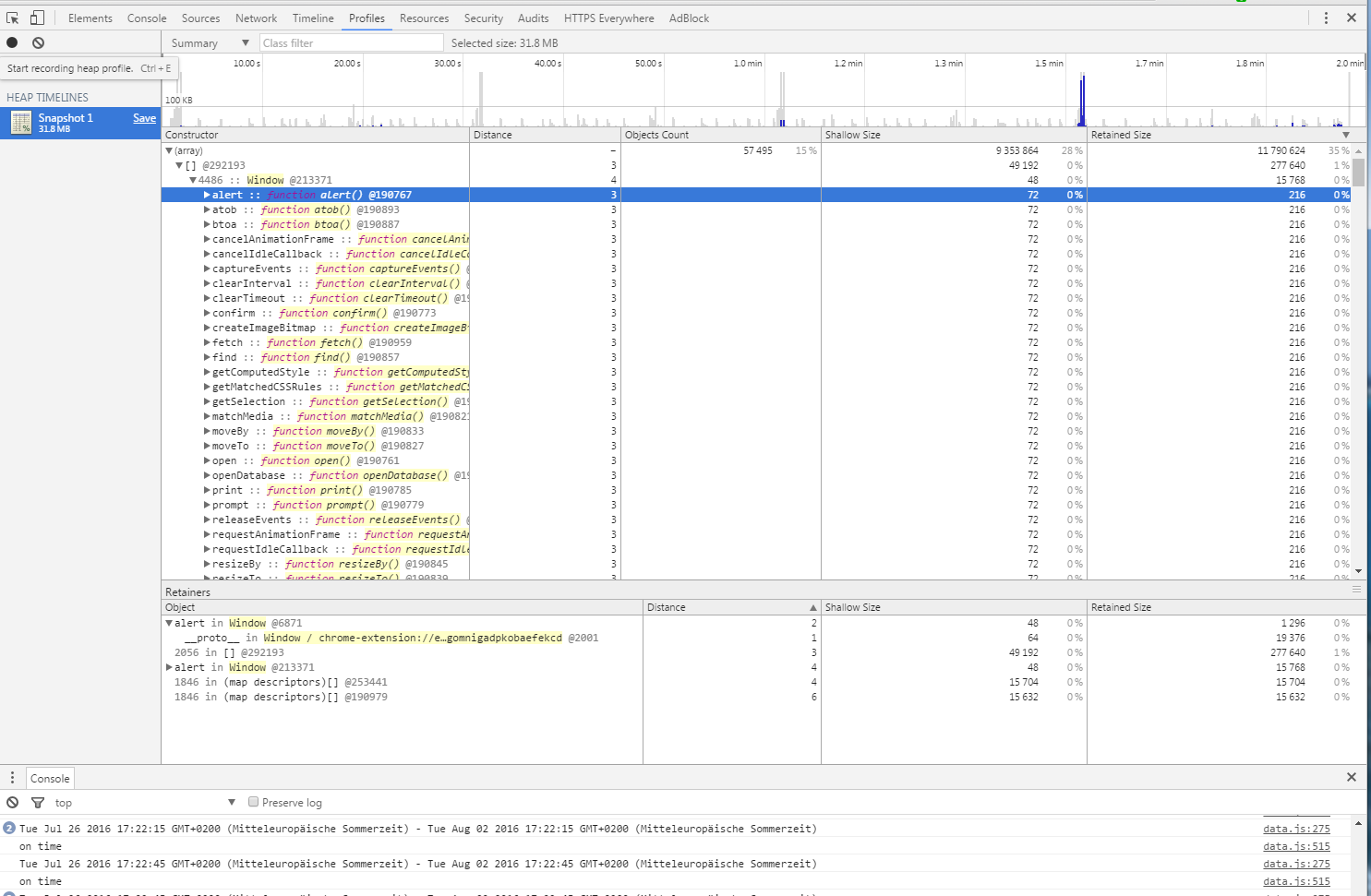Click the inspect element cursor icon
The image size is (1371, 896).
tap(13, 18)
